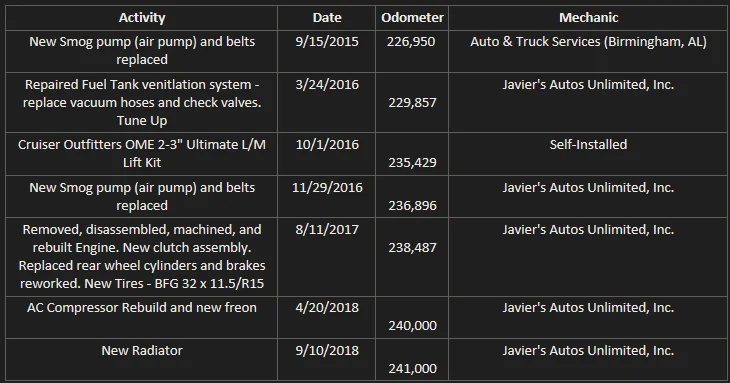
Task: Click the rebuilt Engine activity cell
Action: click(x=142, y=256)
